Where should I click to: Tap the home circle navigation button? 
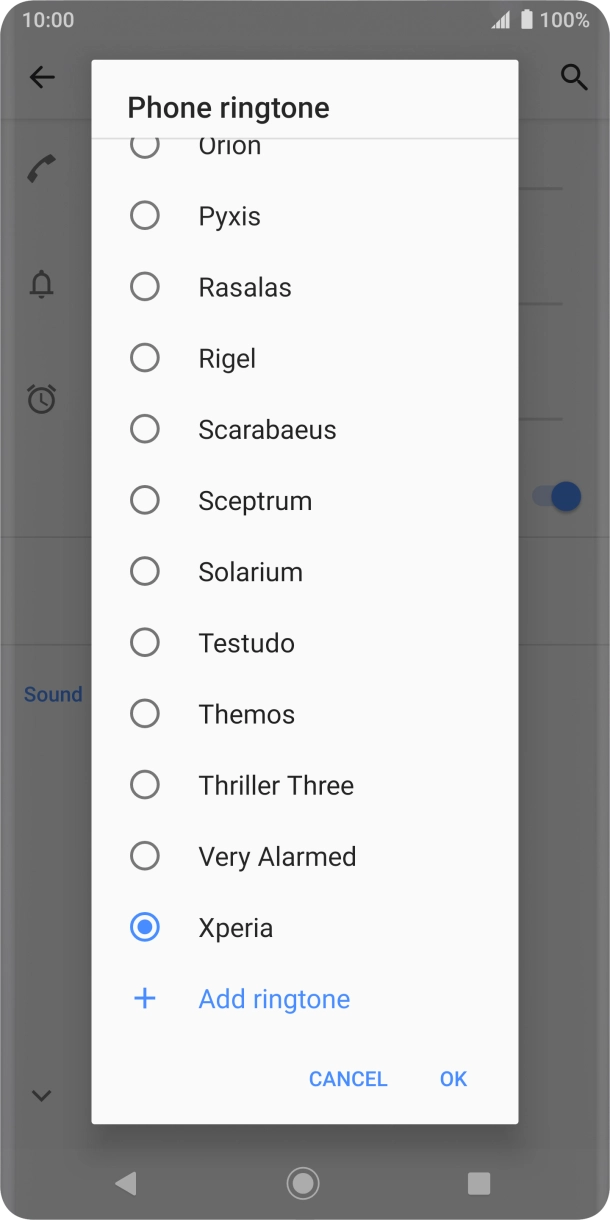(x=302, y=1184)
